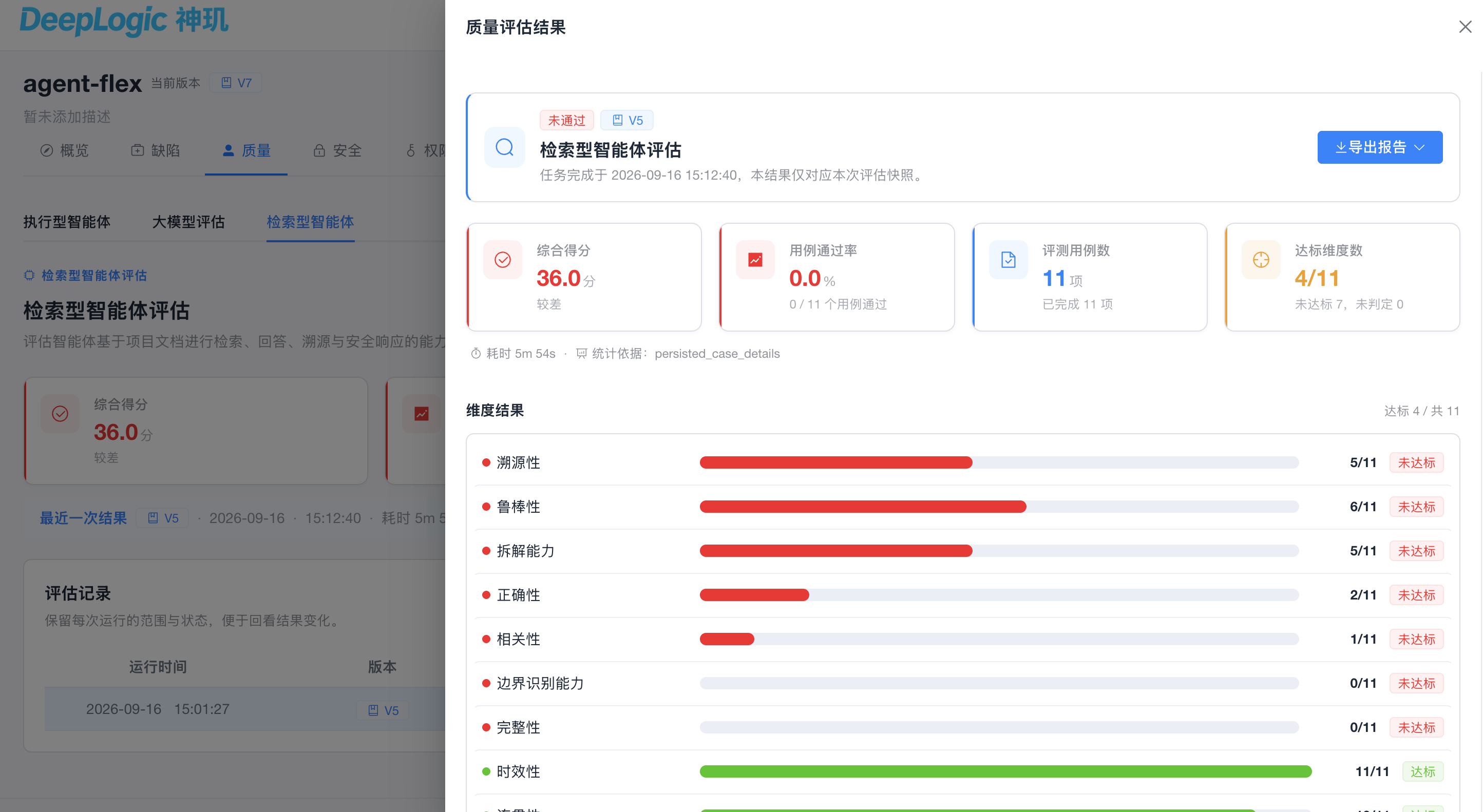
Task: Open the 安全 tab in background page
Action: [337, 151]
